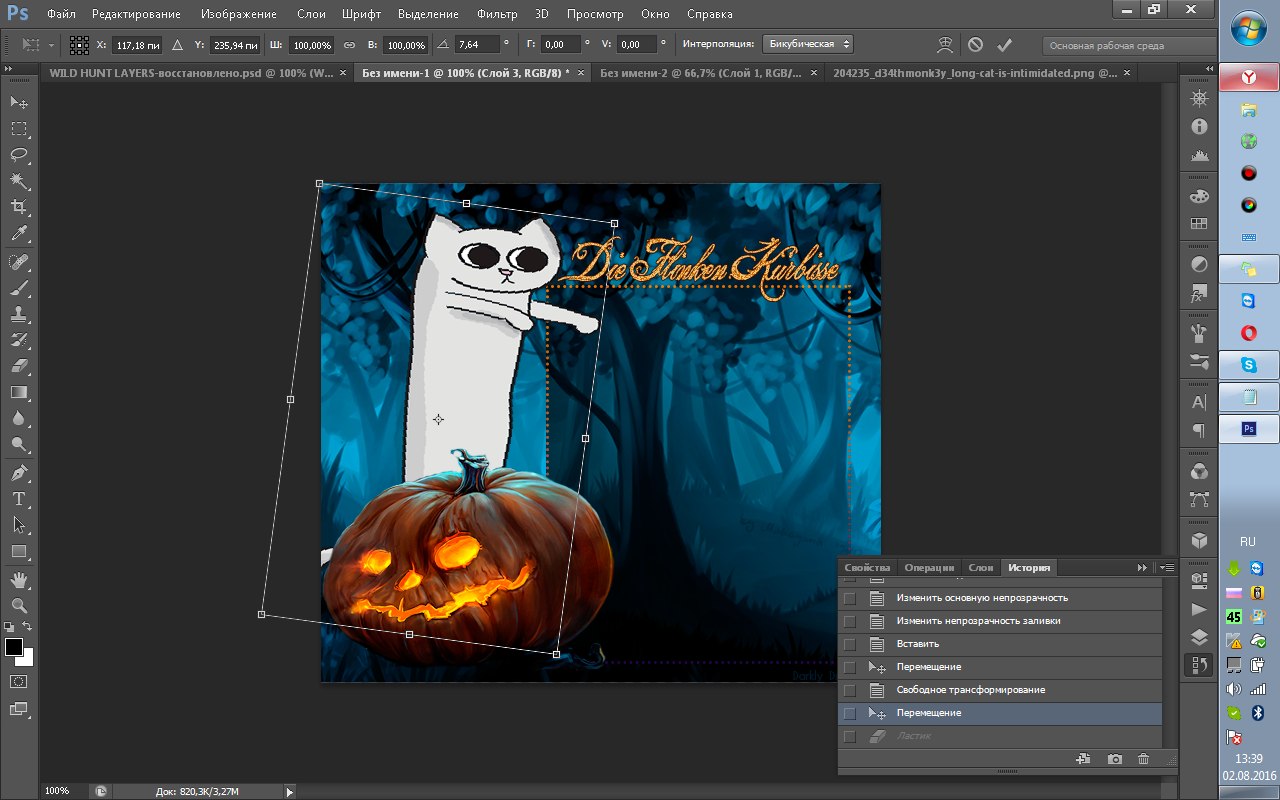
Task: Switch to the Слои panel tab
Action: pos(981,567)
